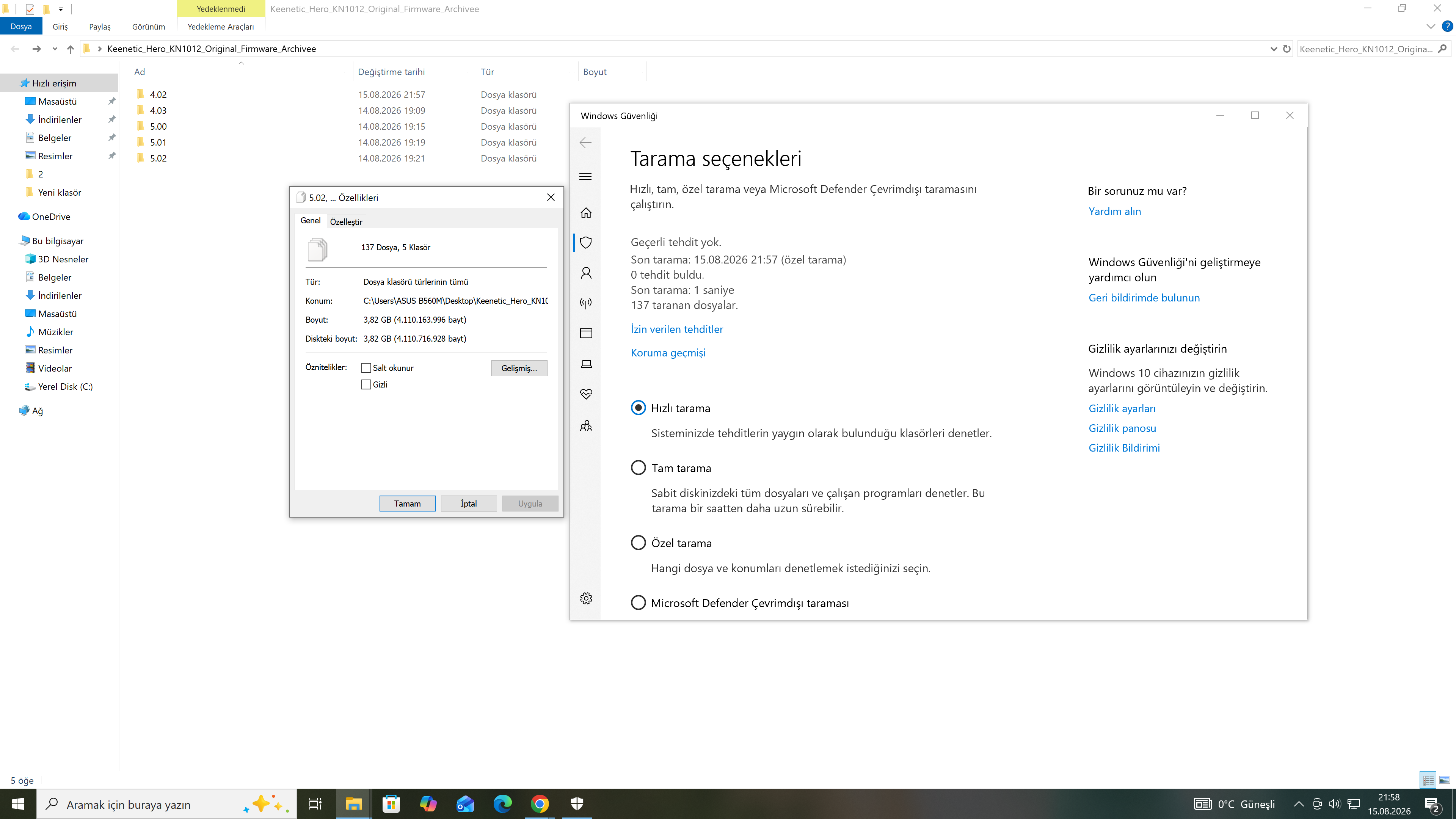Select Tam tarama radio option
This screenshot has width=1456, height=819.
[x=638, y=468]
